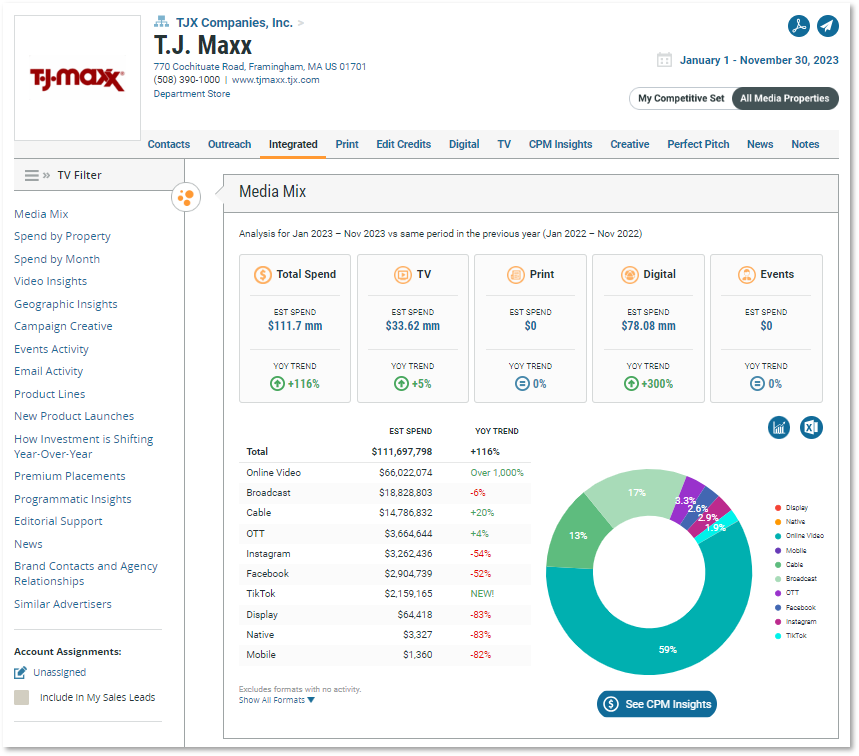Click the paper plane send icon
Screen dimensions: 859x756
pos(827,26)
